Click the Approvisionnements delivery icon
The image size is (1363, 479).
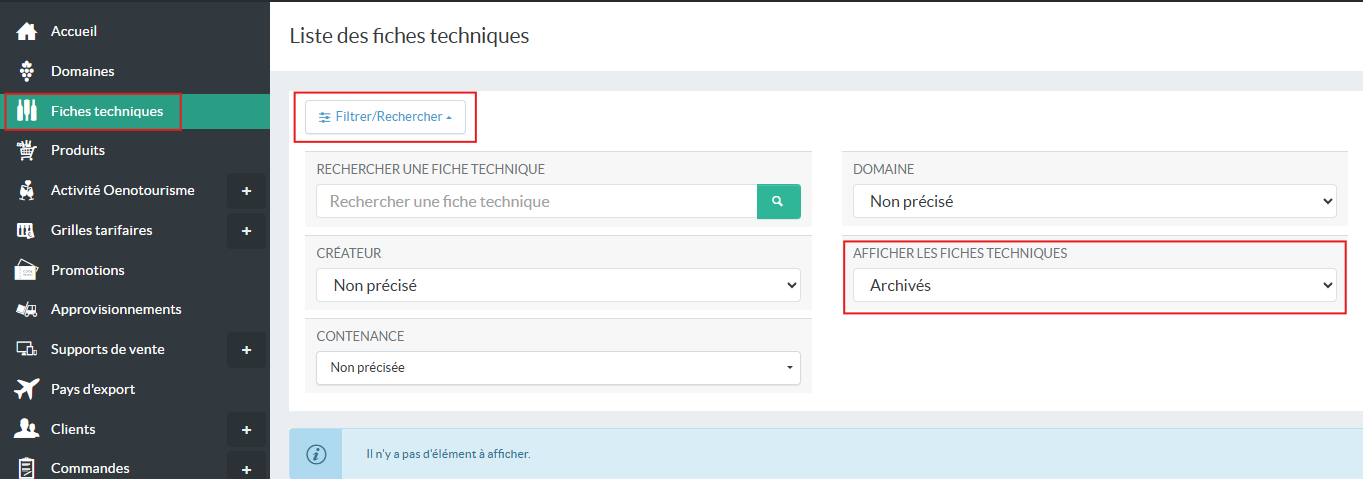(x=27, y=310)
